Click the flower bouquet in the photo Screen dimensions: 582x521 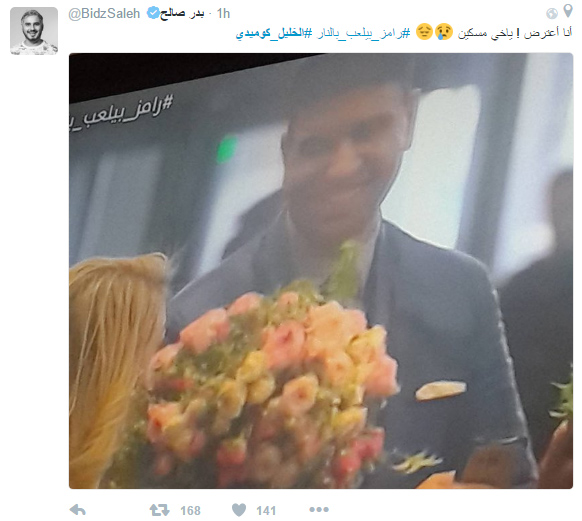[271, 386]
